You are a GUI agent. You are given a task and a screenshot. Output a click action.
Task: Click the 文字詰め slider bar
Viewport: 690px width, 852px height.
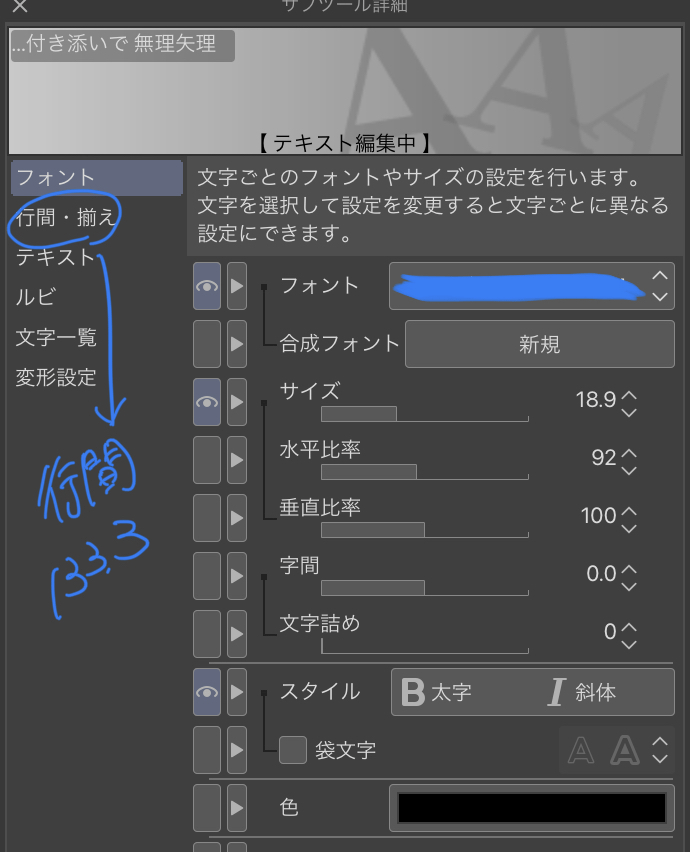(425, 646)
